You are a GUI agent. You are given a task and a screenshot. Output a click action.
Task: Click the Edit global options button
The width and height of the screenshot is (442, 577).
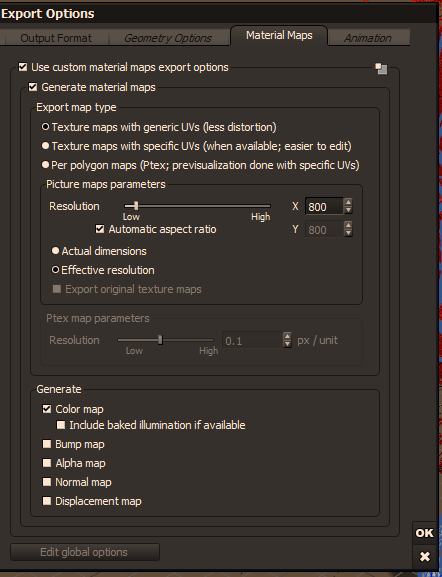pyautogui.click(x=85, y=552)
